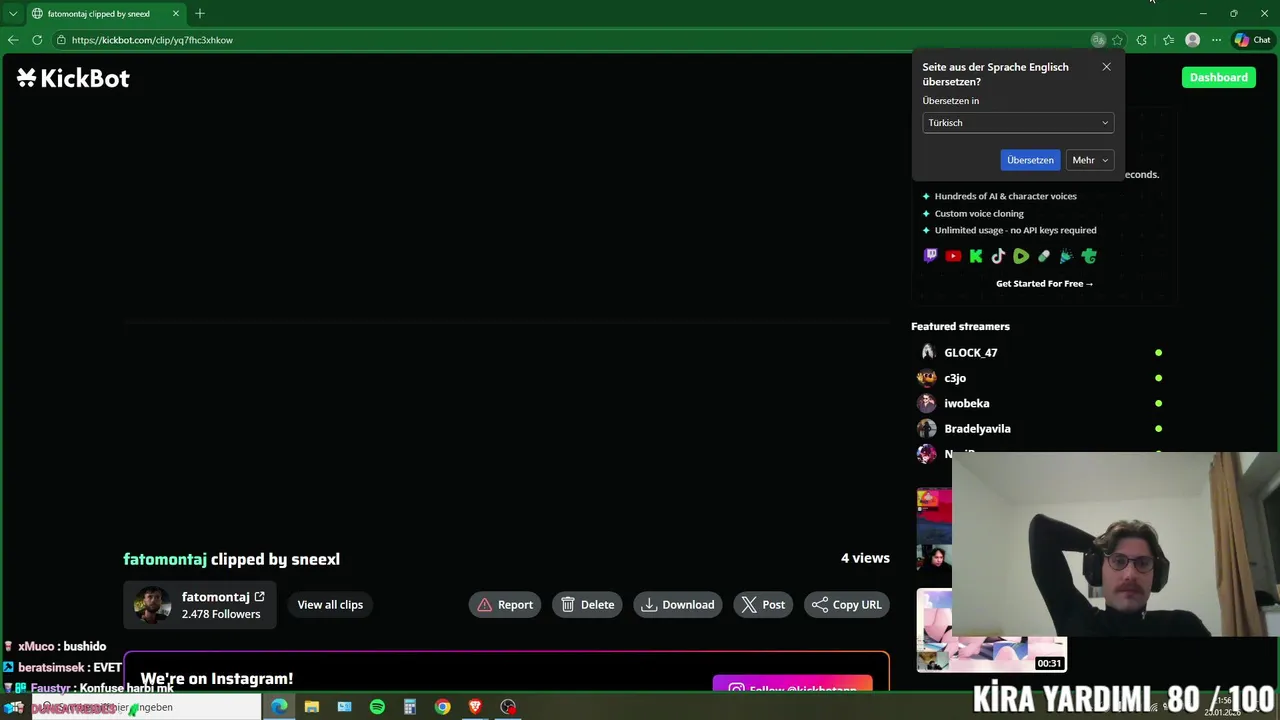
Task: Click the translate icon in address bar
Action: click(1098, 40)
